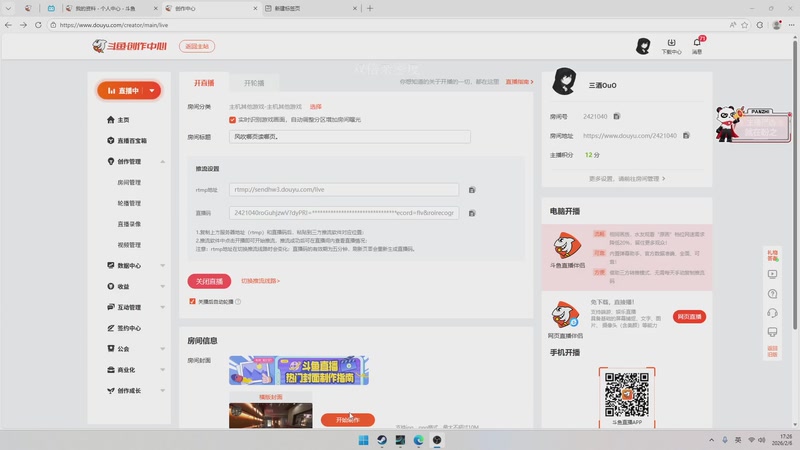
Task: Open help icon beside 关播后自动轮播
Action: tap(238, 302)
